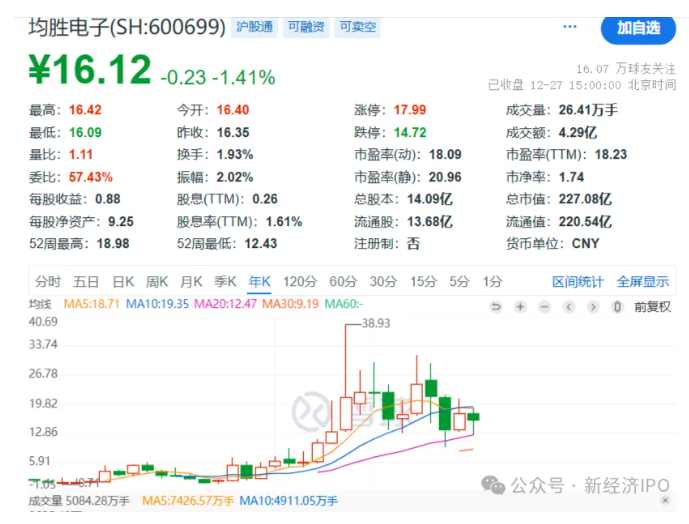Viewport: 689px width, 524px height.
Task: Click the 52周最高 value 18.98
Action: (113, 244)
